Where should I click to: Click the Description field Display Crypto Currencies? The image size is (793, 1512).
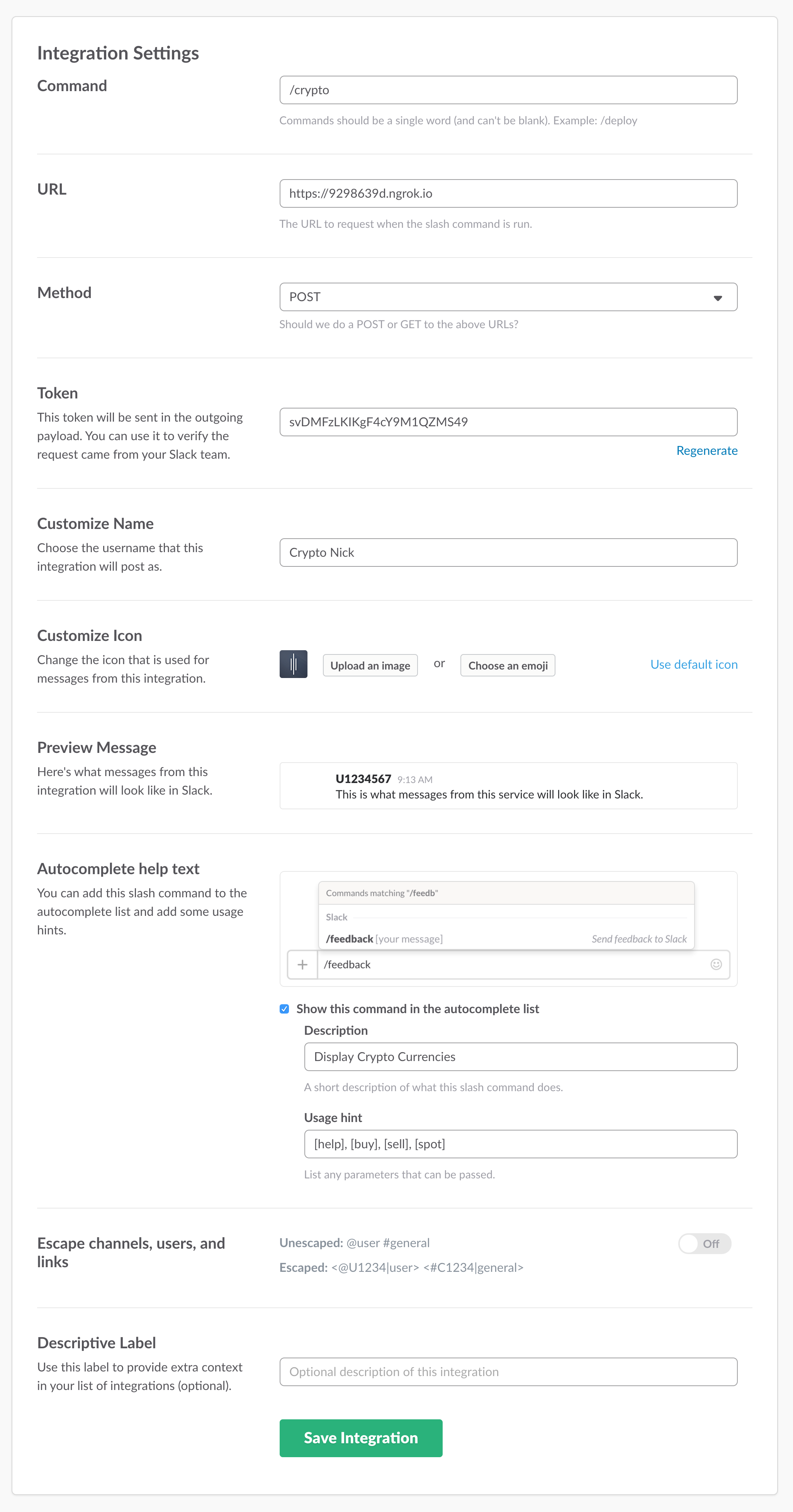[x=520, y=1056]
